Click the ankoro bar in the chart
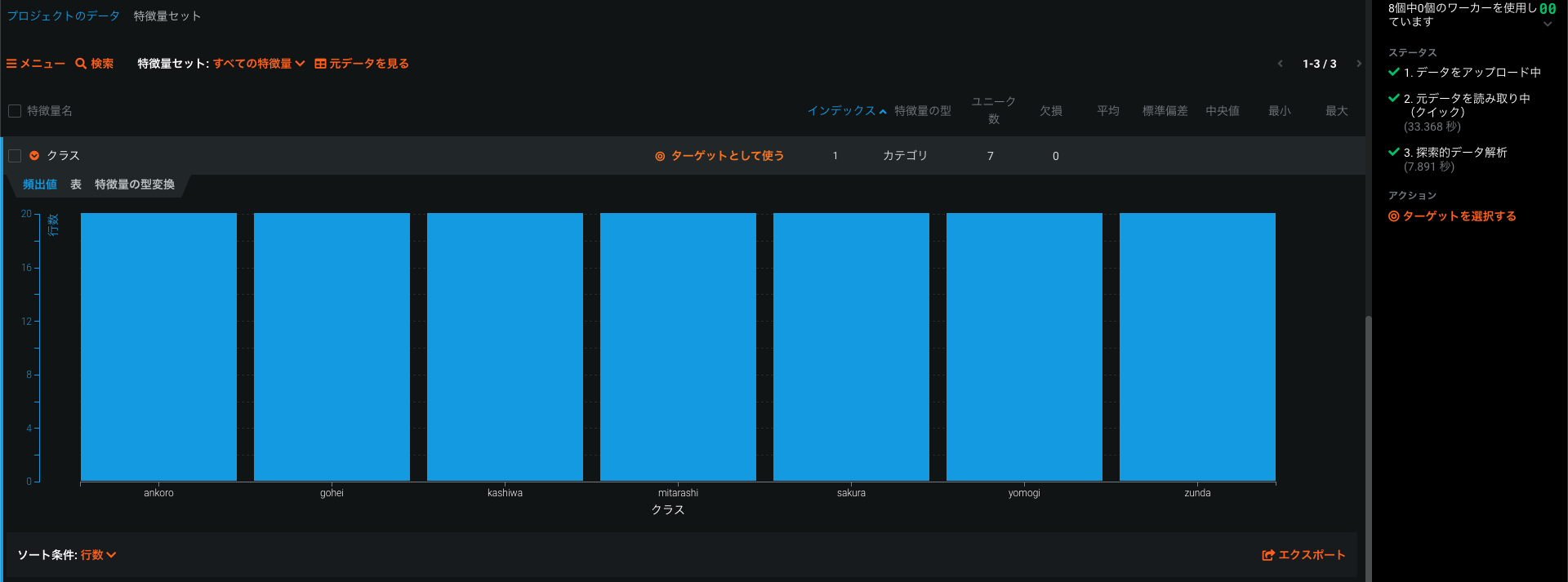This screenshot has width=1568, height=582. click(158, 347)
